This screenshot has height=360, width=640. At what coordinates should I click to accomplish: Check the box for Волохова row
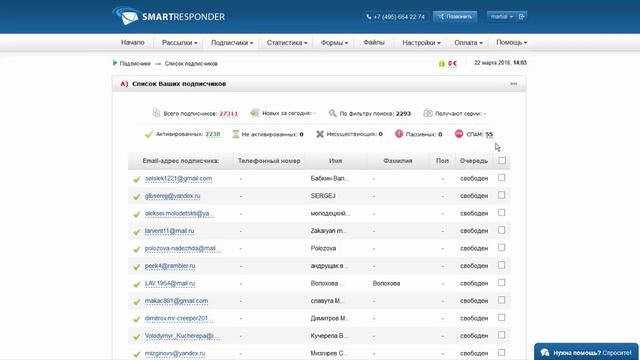click(501, 282)
